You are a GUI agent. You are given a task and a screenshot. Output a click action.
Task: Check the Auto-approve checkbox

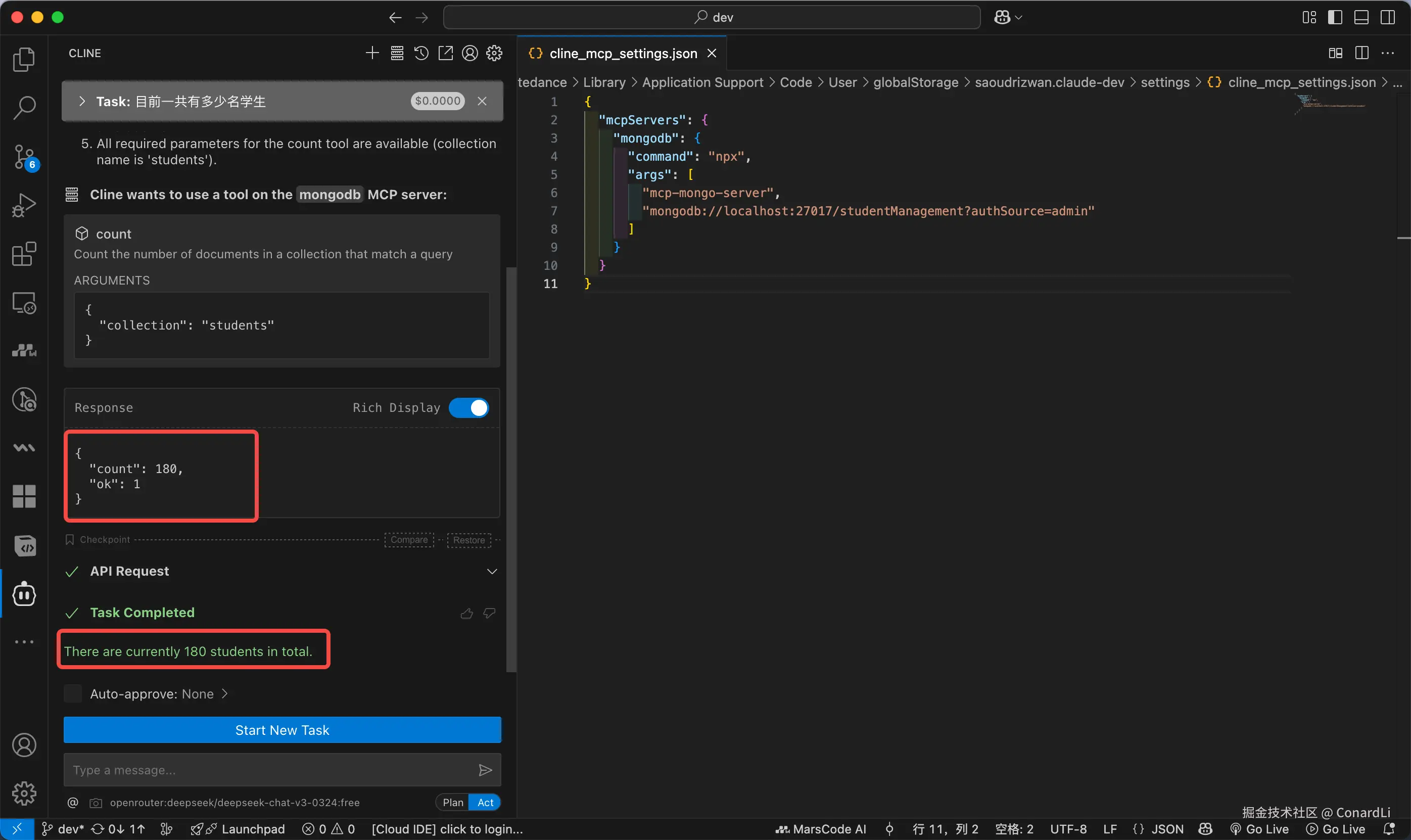pos(73,694)
